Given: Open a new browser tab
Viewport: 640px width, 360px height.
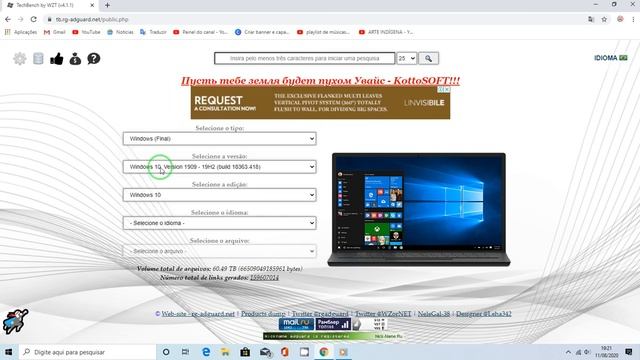Looking at the screenshot, I should click(x=107, y=5).
